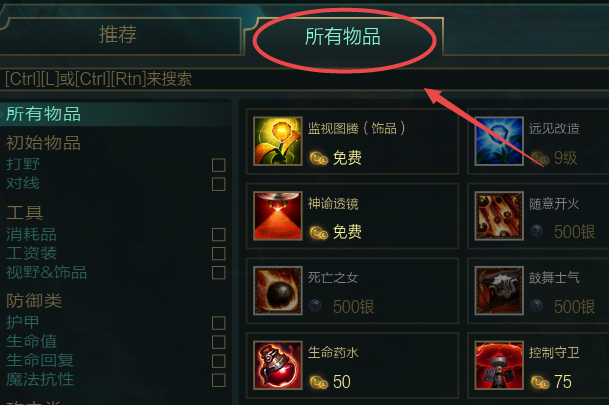Select 所有物品 in the left category list
The image size is (609, 405).
point(44,114)
